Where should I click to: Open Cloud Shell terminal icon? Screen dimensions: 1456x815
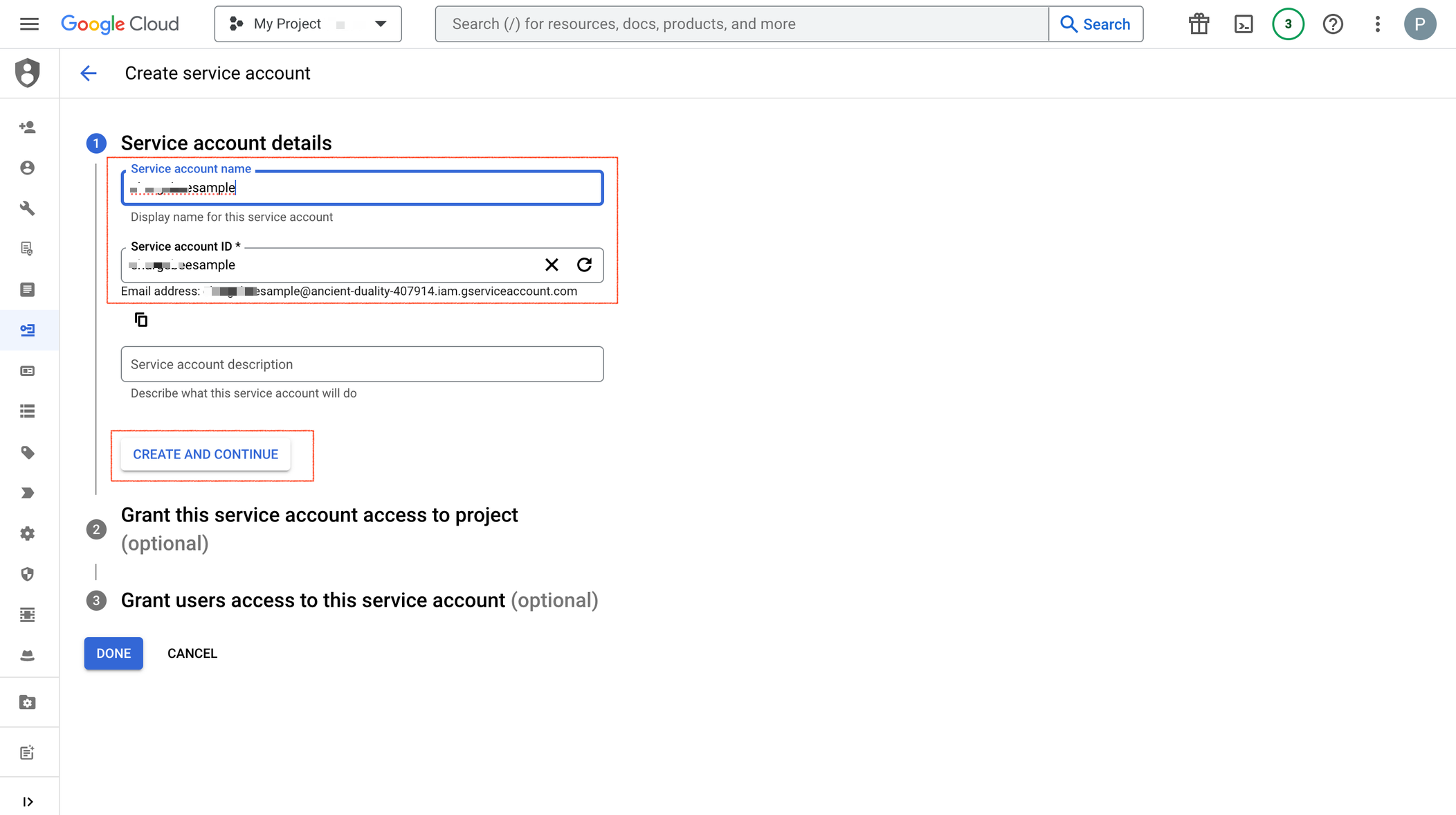click(x=1243, y=24)
